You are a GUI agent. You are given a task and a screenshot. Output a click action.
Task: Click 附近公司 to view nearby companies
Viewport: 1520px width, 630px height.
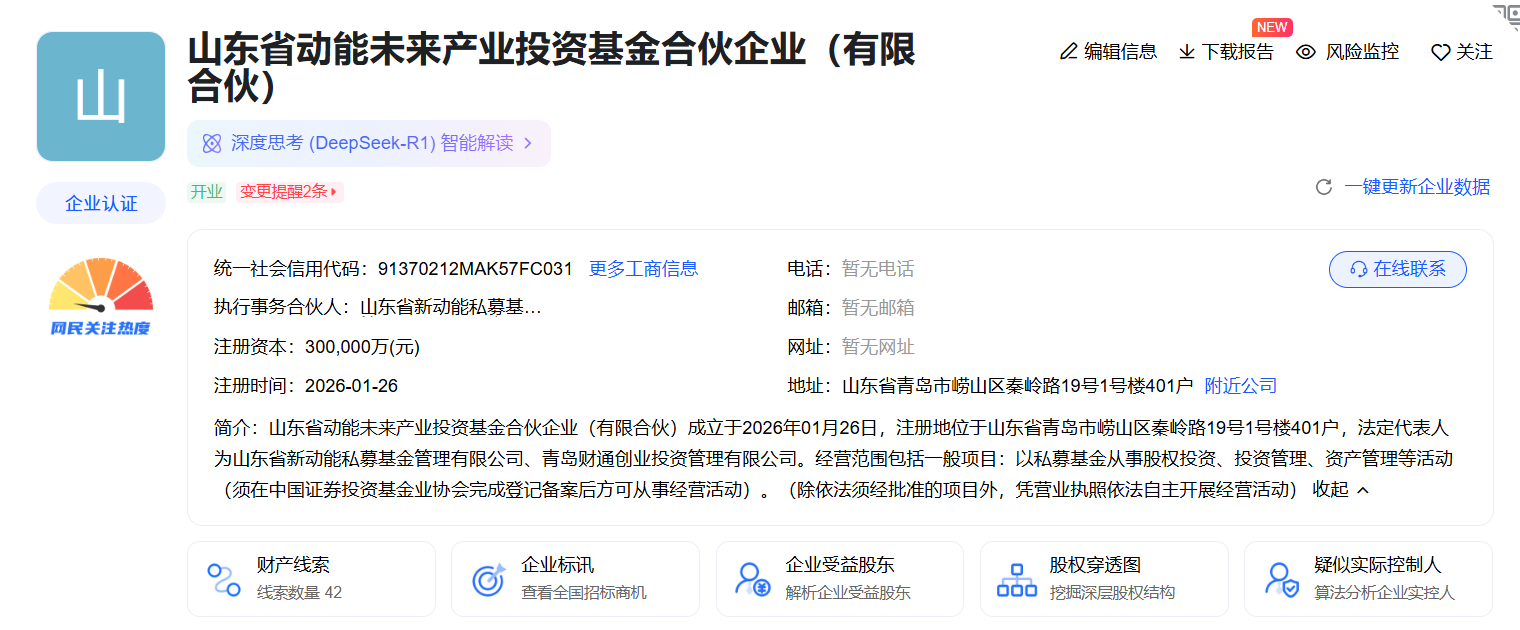pos(1240,384)
